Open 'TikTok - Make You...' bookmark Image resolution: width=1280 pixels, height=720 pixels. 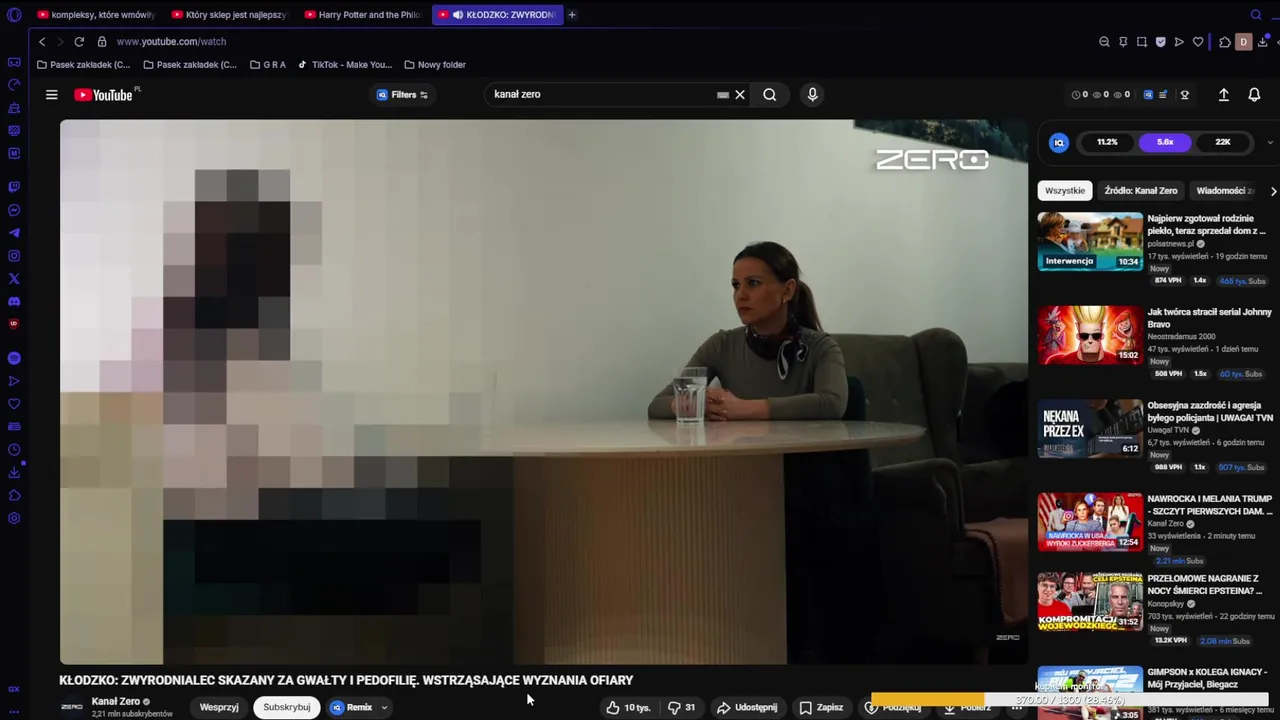pyautogui.click(x=344, y=65)
